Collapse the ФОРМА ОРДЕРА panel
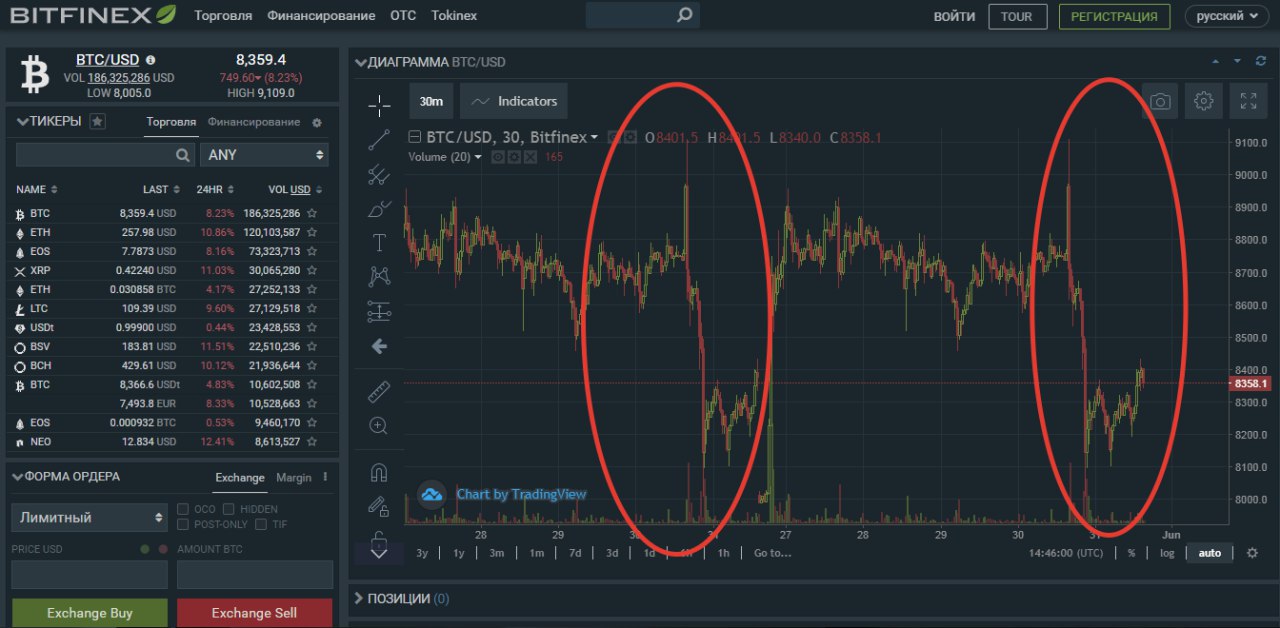1280x628 pixels. click(17, 477)
